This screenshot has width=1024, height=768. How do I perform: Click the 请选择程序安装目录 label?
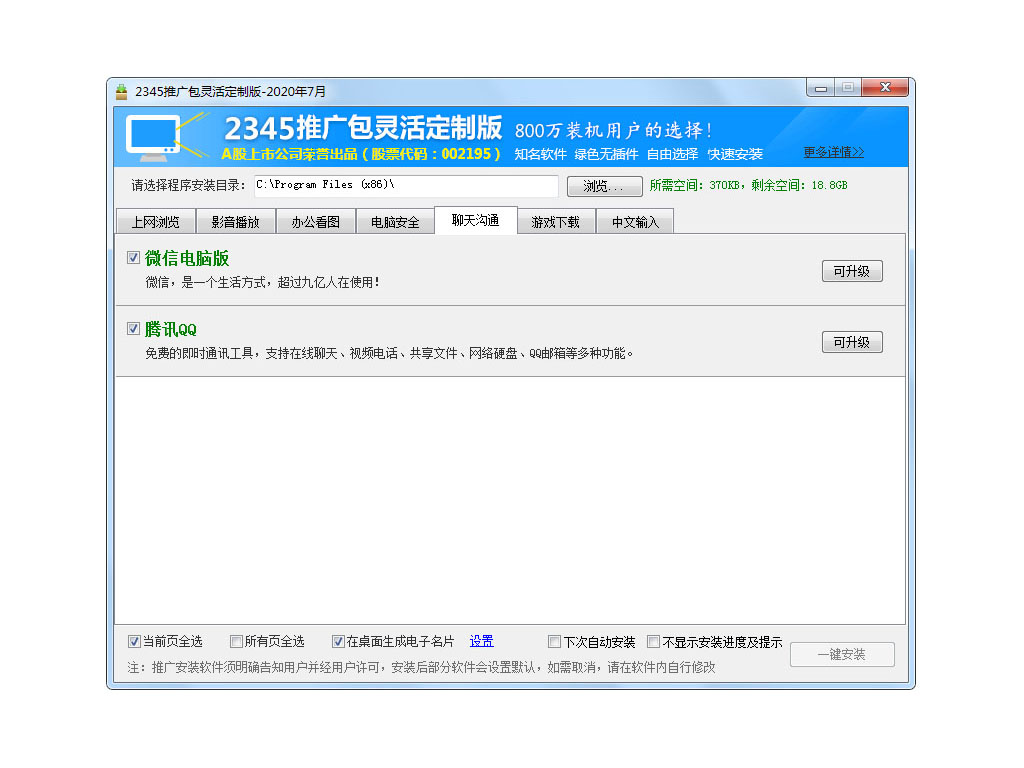point(188,185)
